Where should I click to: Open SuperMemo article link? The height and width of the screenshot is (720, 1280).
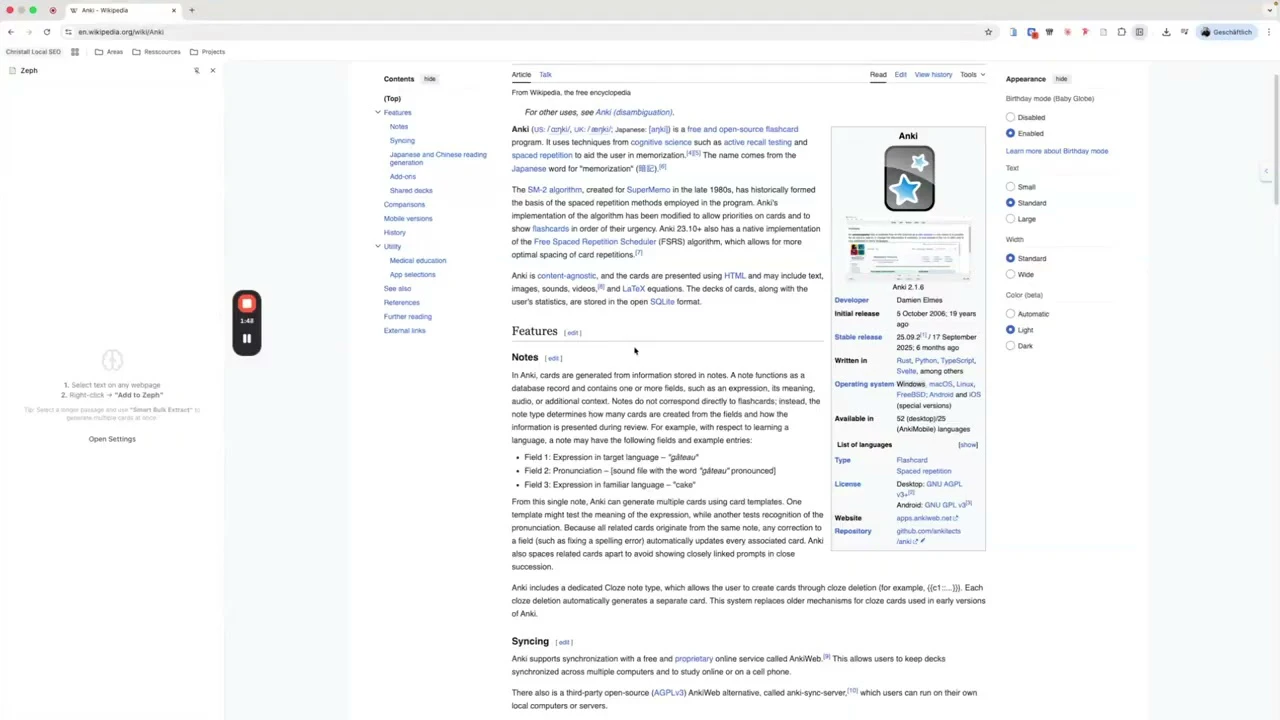pos(648,190)
